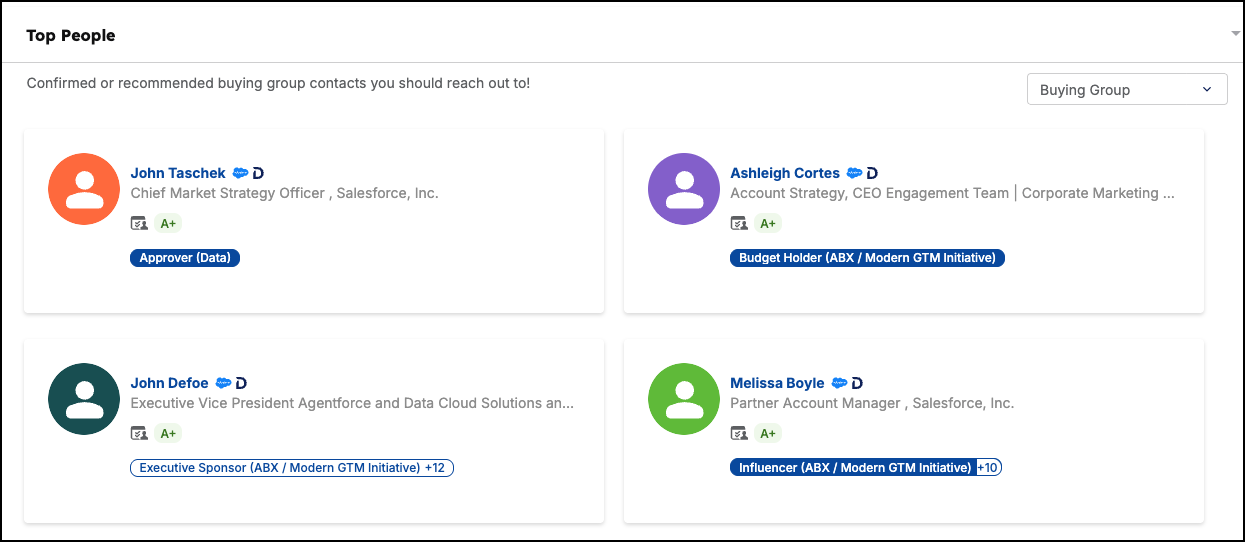Click the Budget Holder (ABX / Modern GTM Initiative) tag

867,258
